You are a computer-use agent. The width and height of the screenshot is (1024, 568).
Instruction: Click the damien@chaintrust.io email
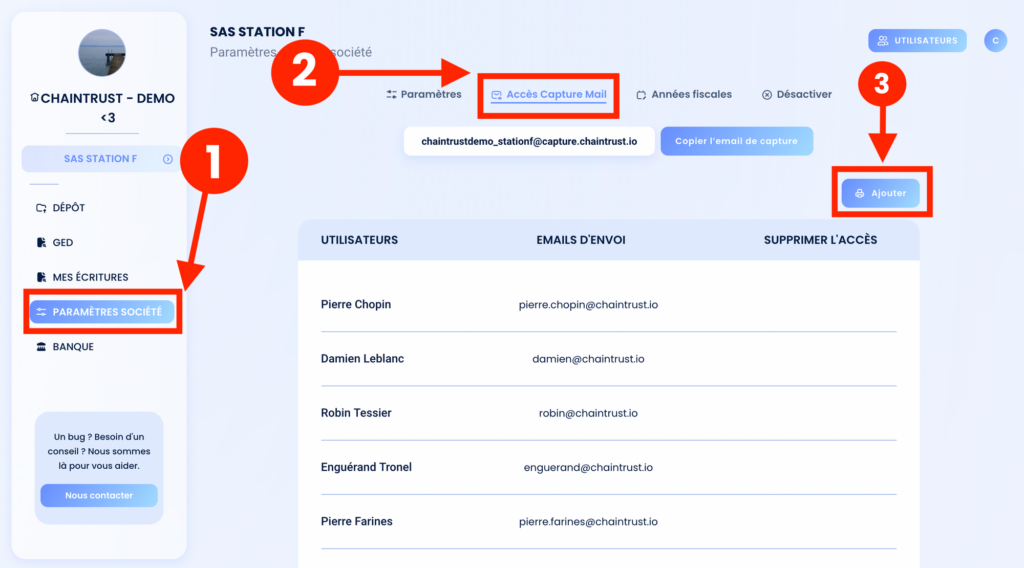coord(588,359)
